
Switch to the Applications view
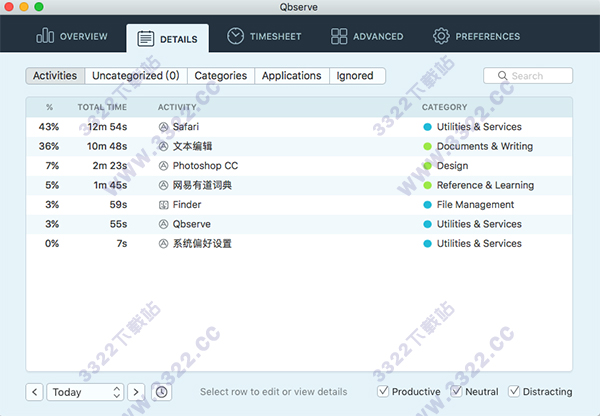point(292,76)
